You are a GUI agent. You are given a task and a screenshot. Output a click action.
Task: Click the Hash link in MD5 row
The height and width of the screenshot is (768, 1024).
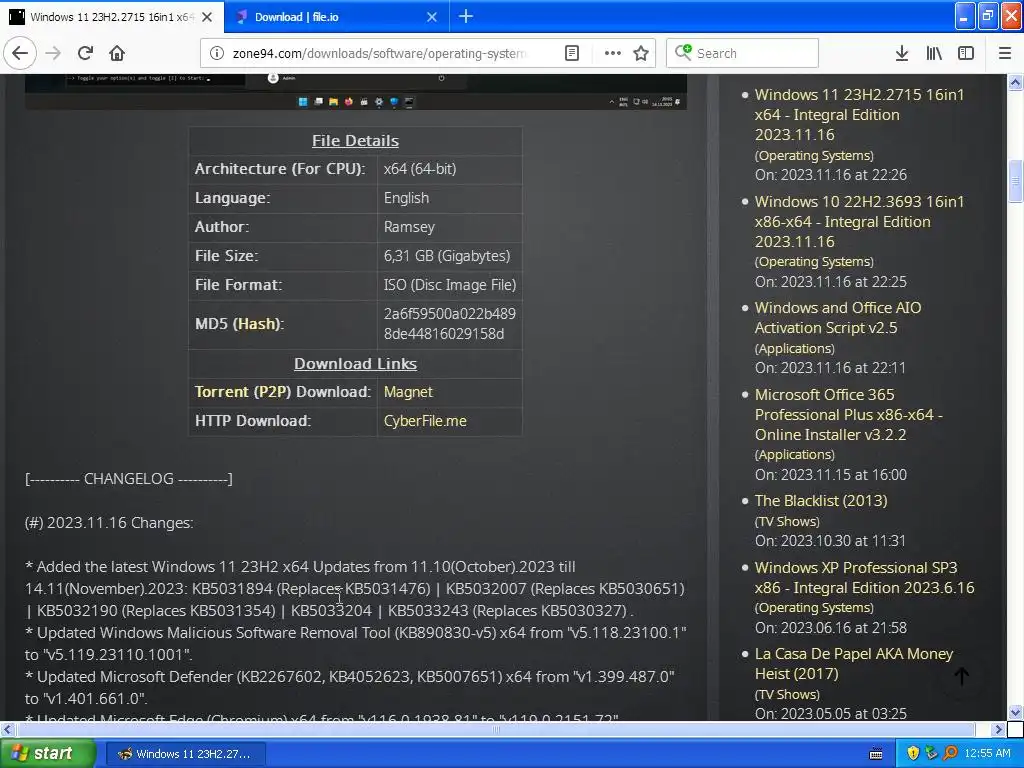point(257,324)
